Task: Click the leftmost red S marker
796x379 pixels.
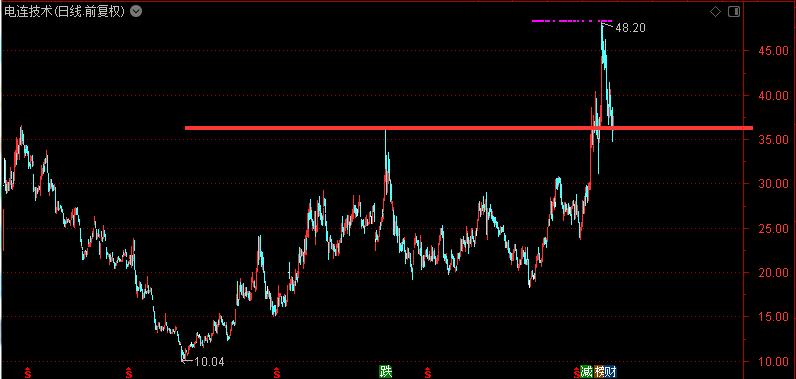Action: (28, 372)
